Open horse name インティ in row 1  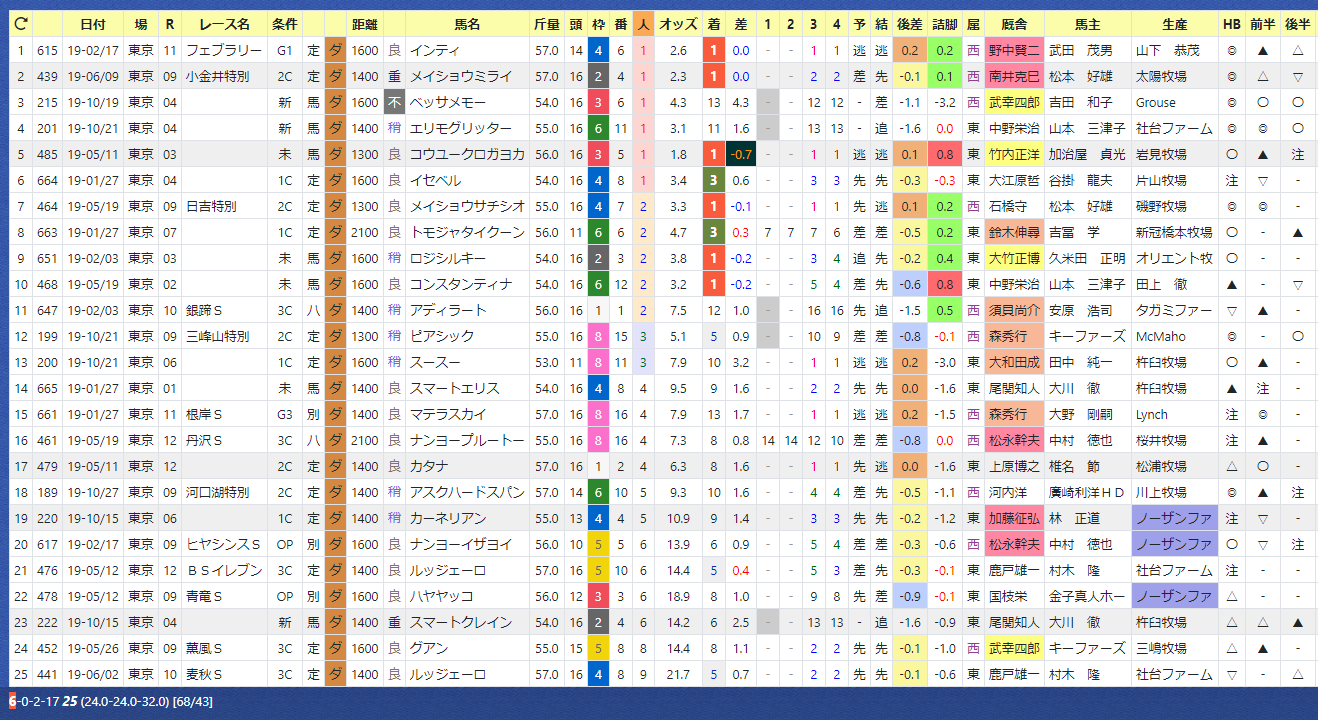(435, 50)
